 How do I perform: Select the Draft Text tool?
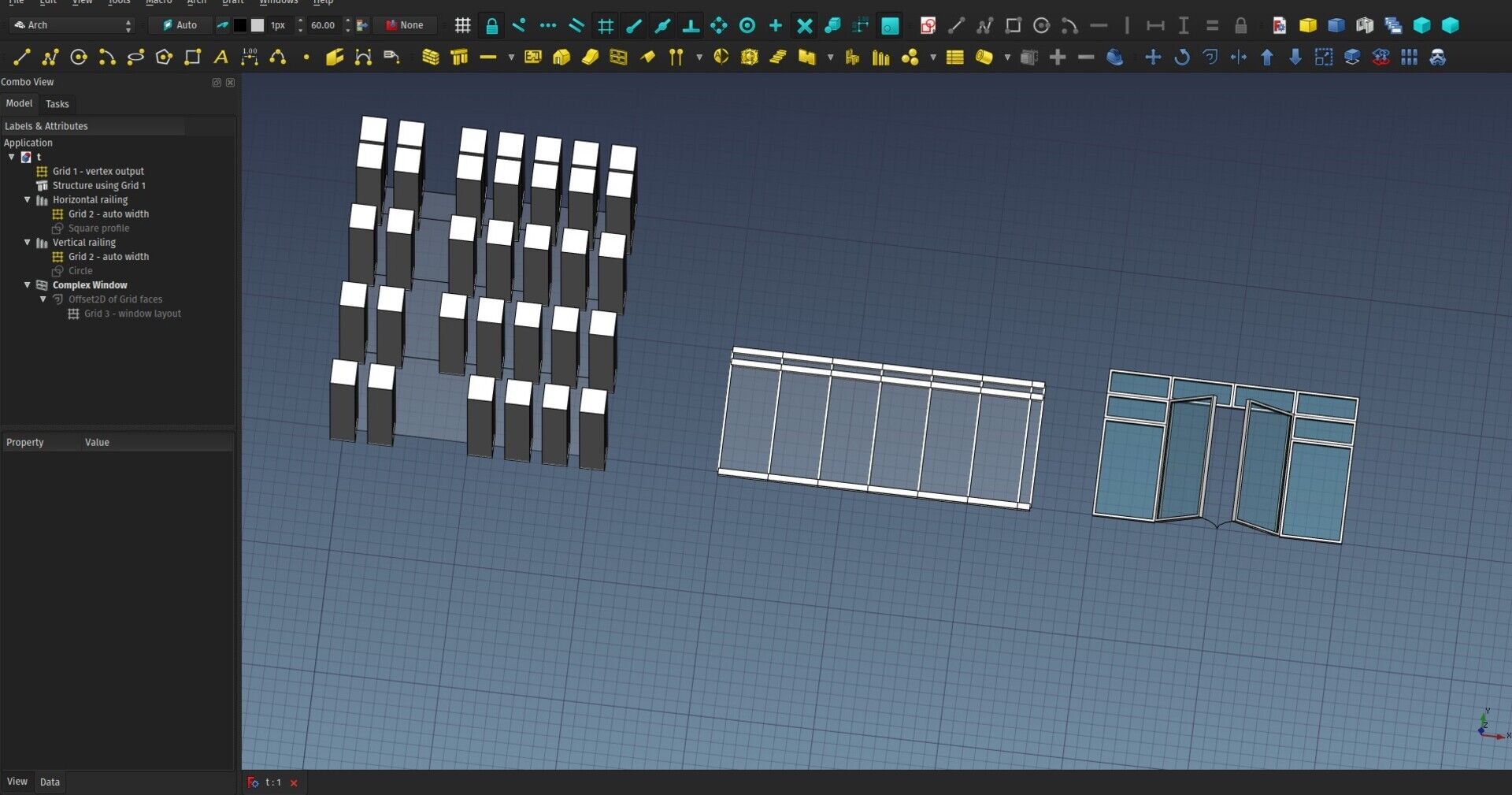point(221,57)
